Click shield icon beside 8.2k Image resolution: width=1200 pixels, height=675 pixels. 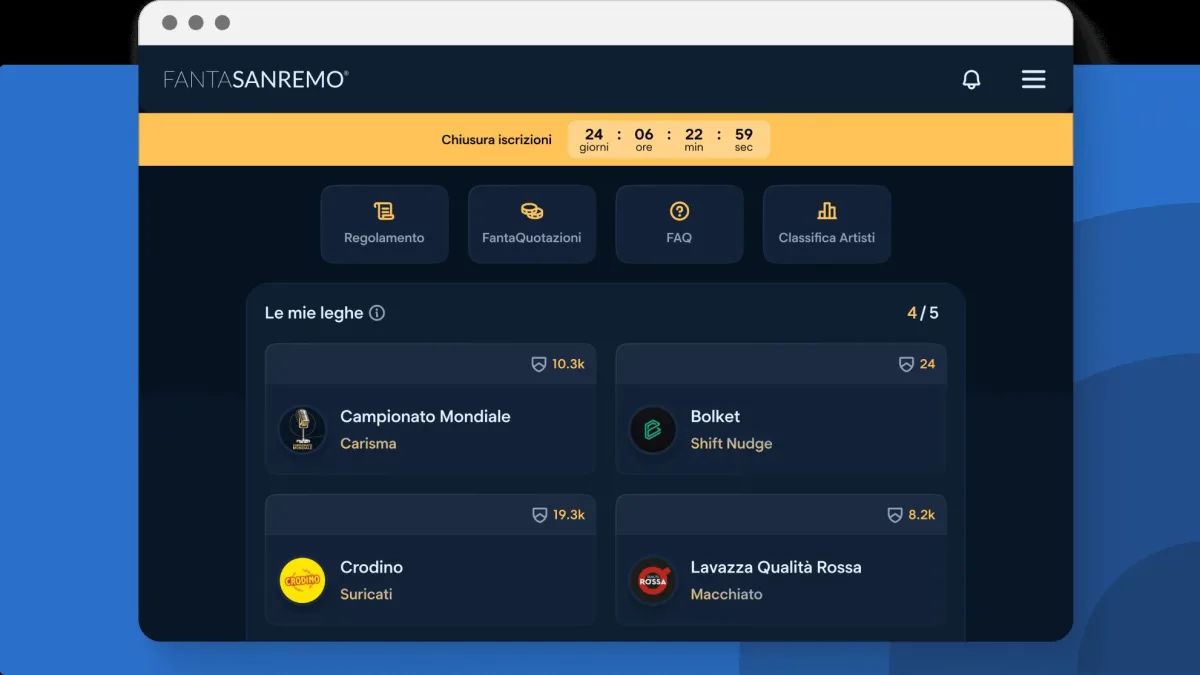pyautogui.click(x=895, y=515)
